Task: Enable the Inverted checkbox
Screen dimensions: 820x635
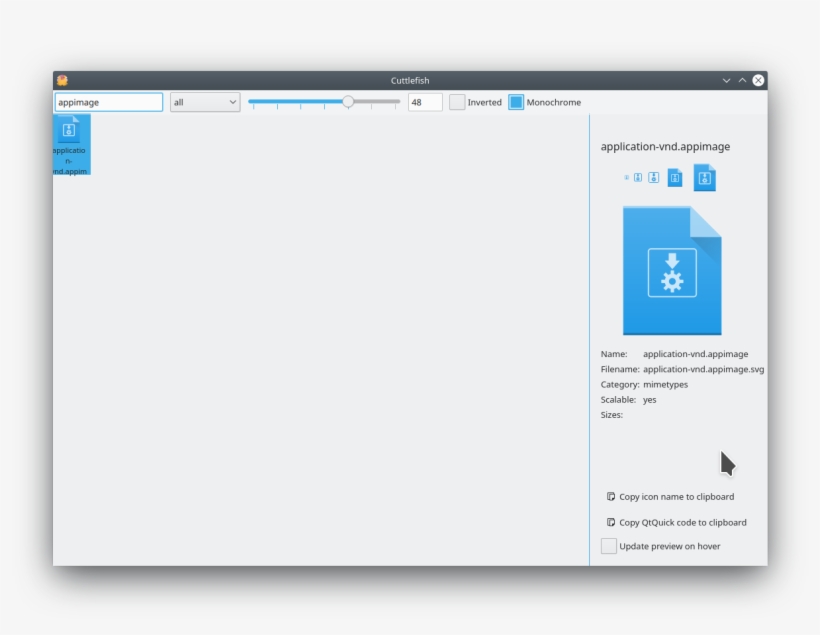Action: (x=457, y=102)
